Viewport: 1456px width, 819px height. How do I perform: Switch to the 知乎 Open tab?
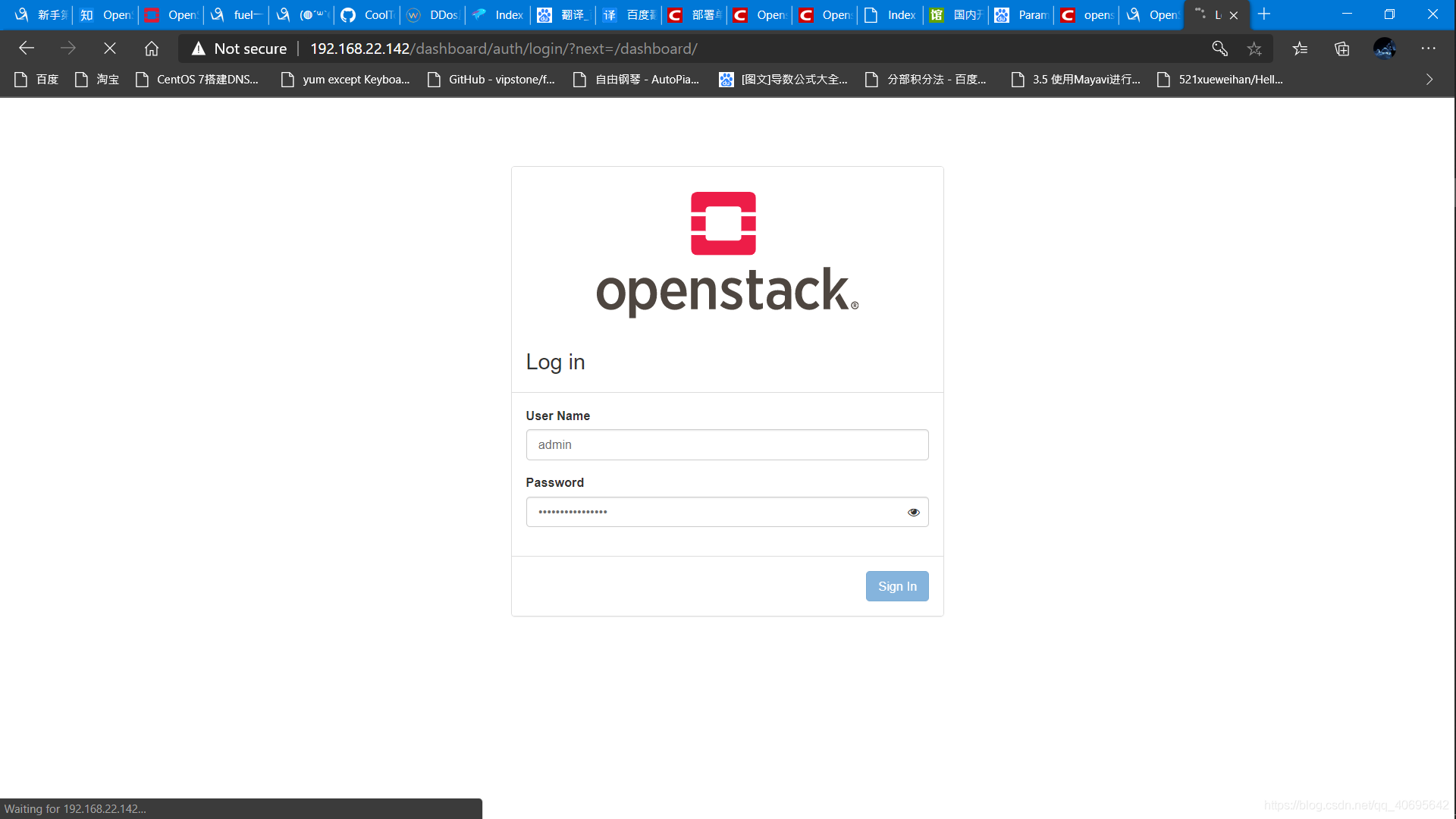tap(106, 15)
